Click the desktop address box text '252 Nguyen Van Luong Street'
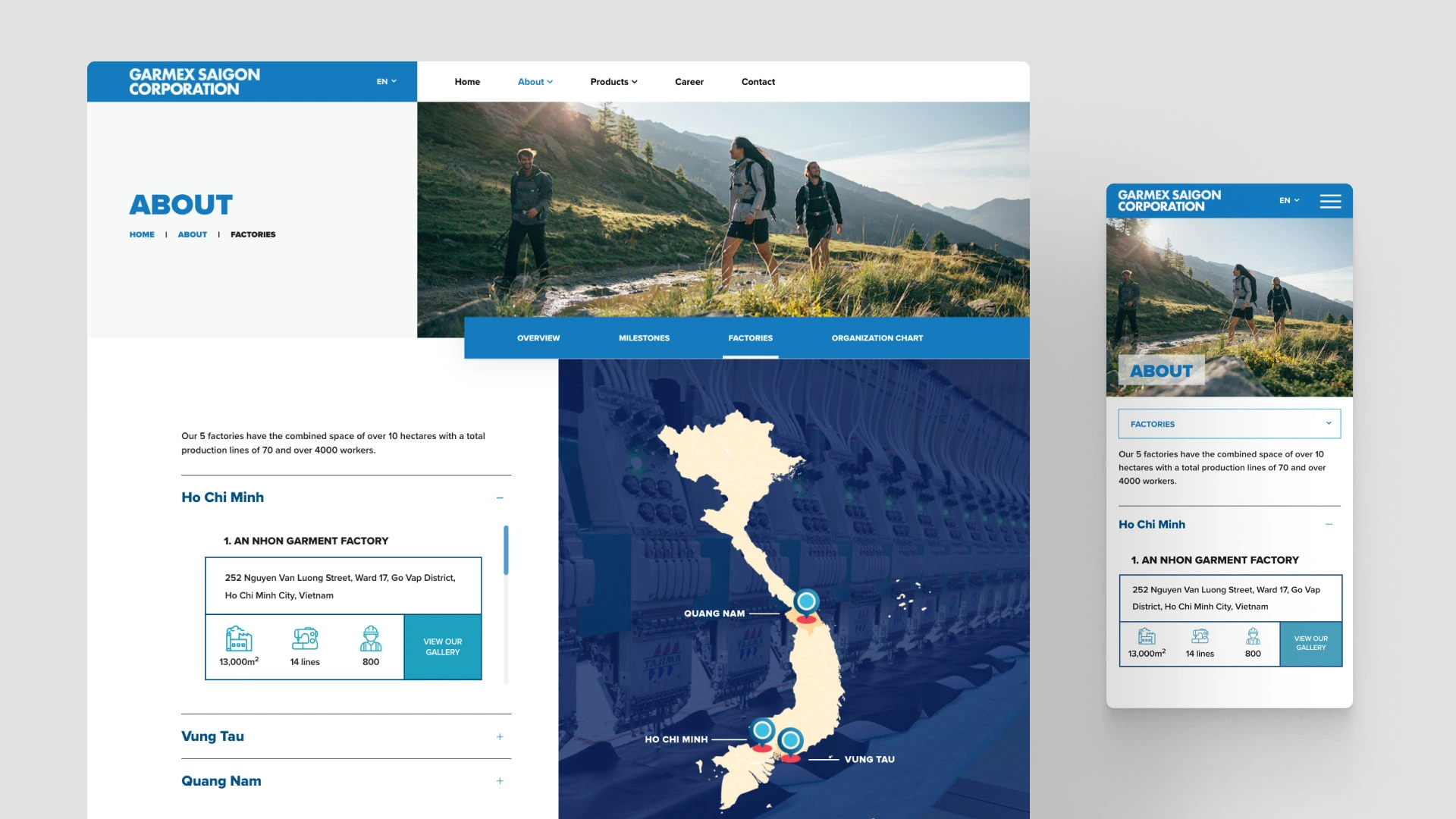The height and width of the screenshot is (819, 1456). click(340, 586)
